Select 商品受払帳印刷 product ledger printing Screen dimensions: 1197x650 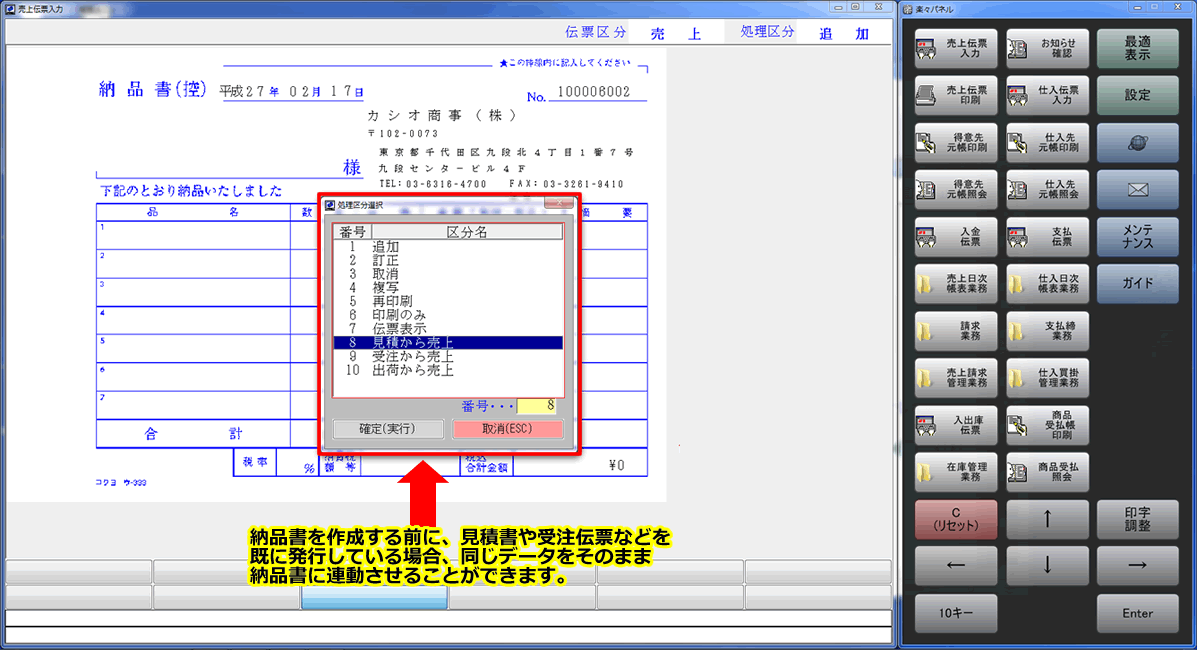(x=1047, y=424)
